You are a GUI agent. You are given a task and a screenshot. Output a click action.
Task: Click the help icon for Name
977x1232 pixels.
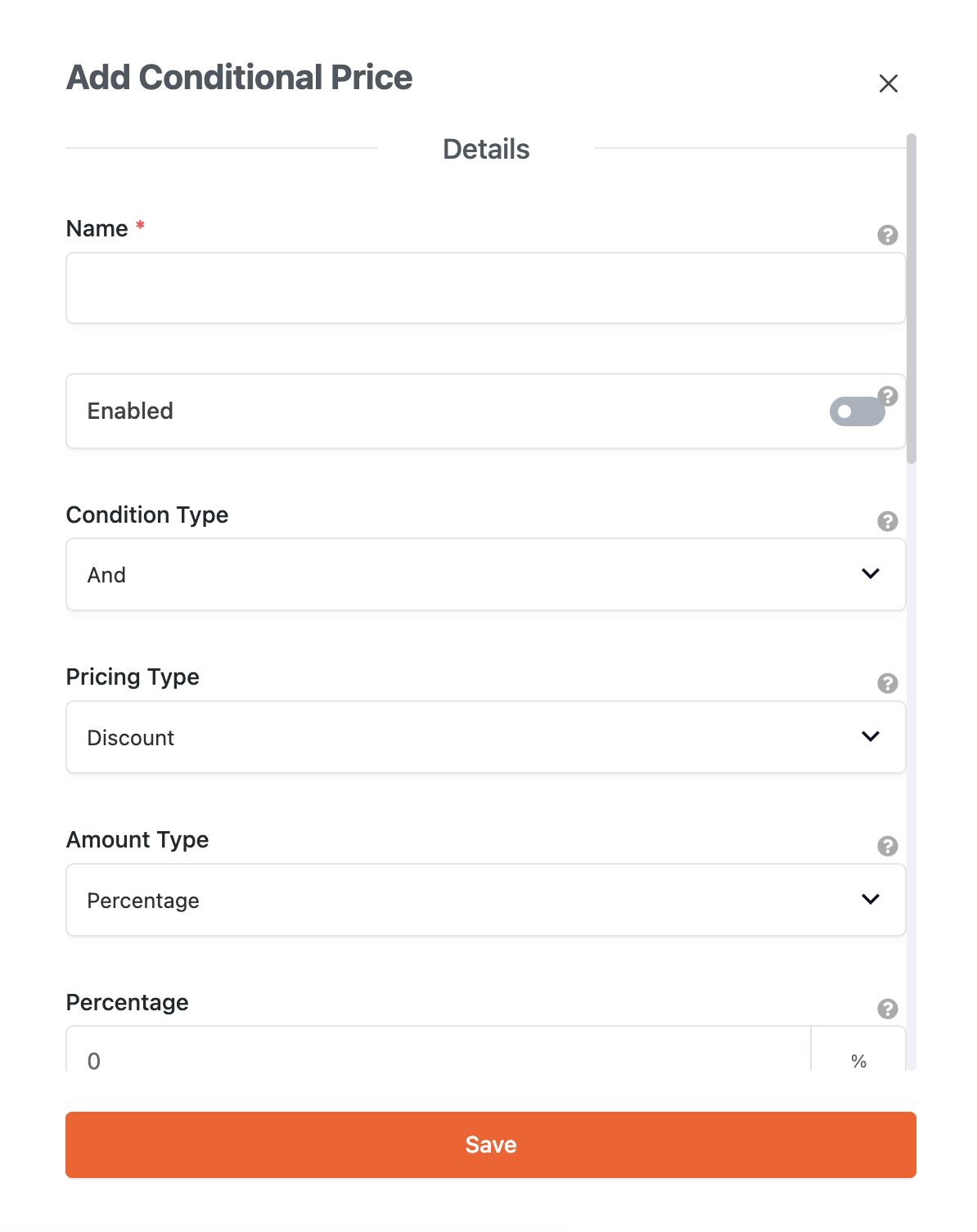point(887,235)
